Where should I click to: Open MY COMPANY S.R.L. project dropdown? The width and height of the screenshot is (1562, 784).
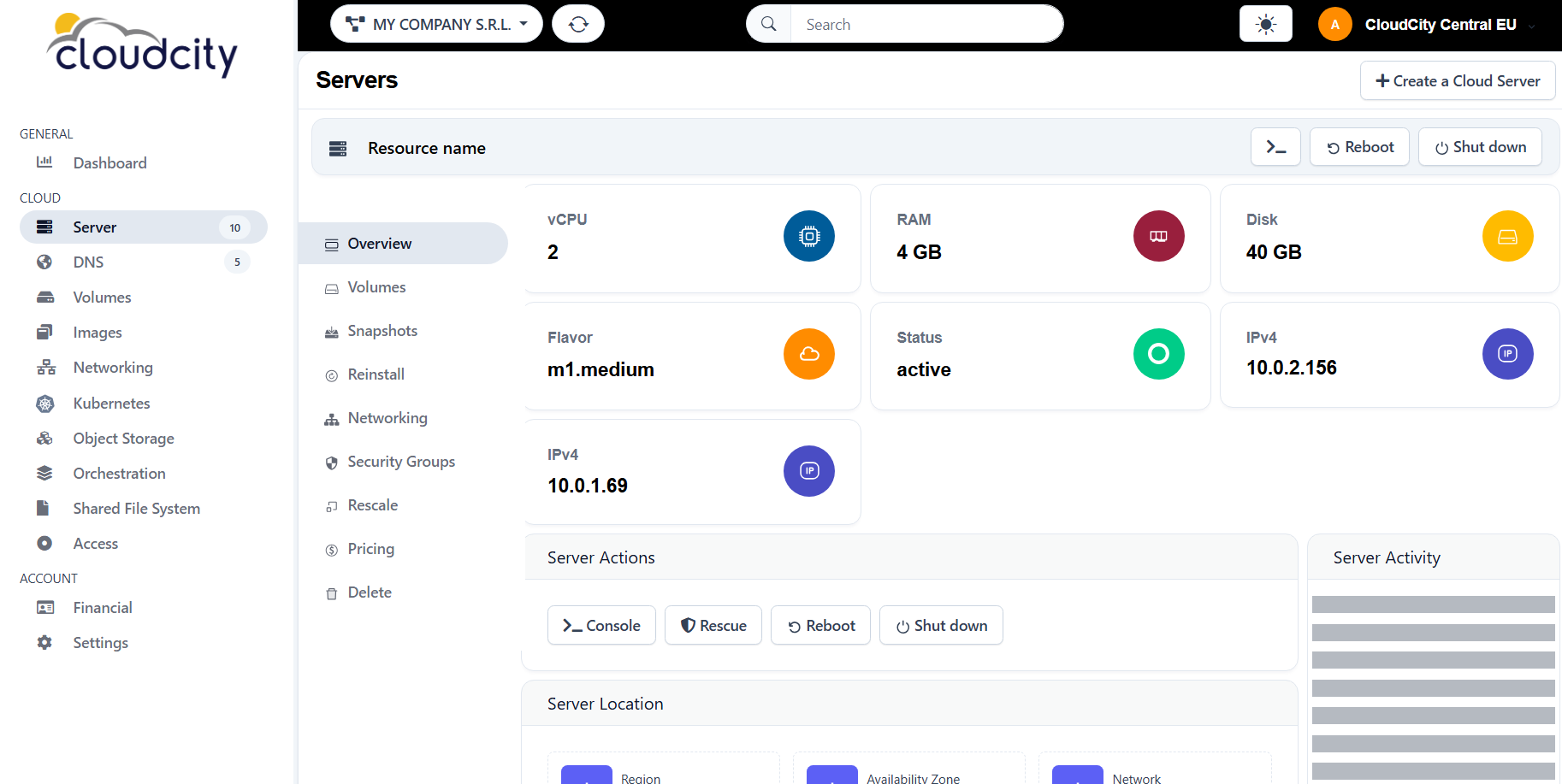[x=436, y=24]
